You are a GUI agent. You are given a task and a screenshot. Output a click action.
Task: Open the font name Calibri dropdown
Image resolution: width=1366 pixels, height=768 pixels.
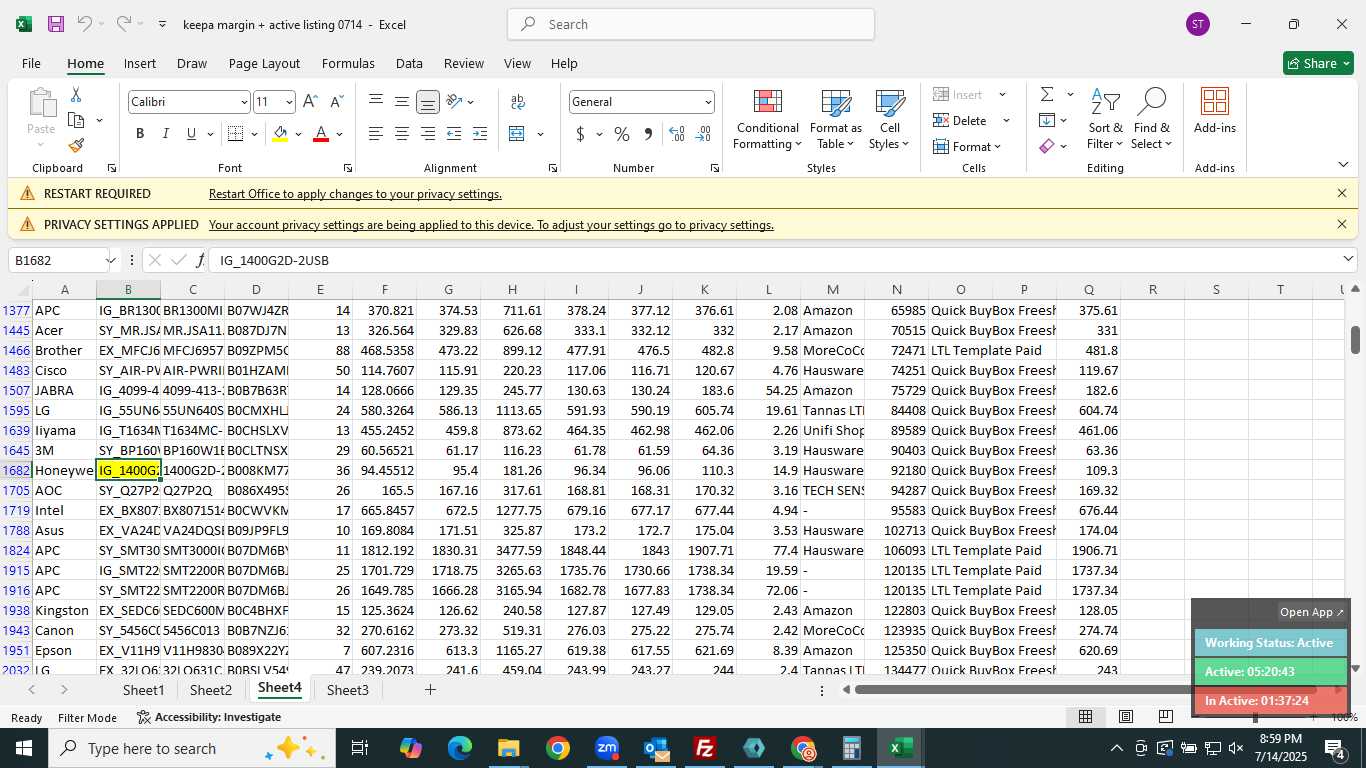coord(243,102)
